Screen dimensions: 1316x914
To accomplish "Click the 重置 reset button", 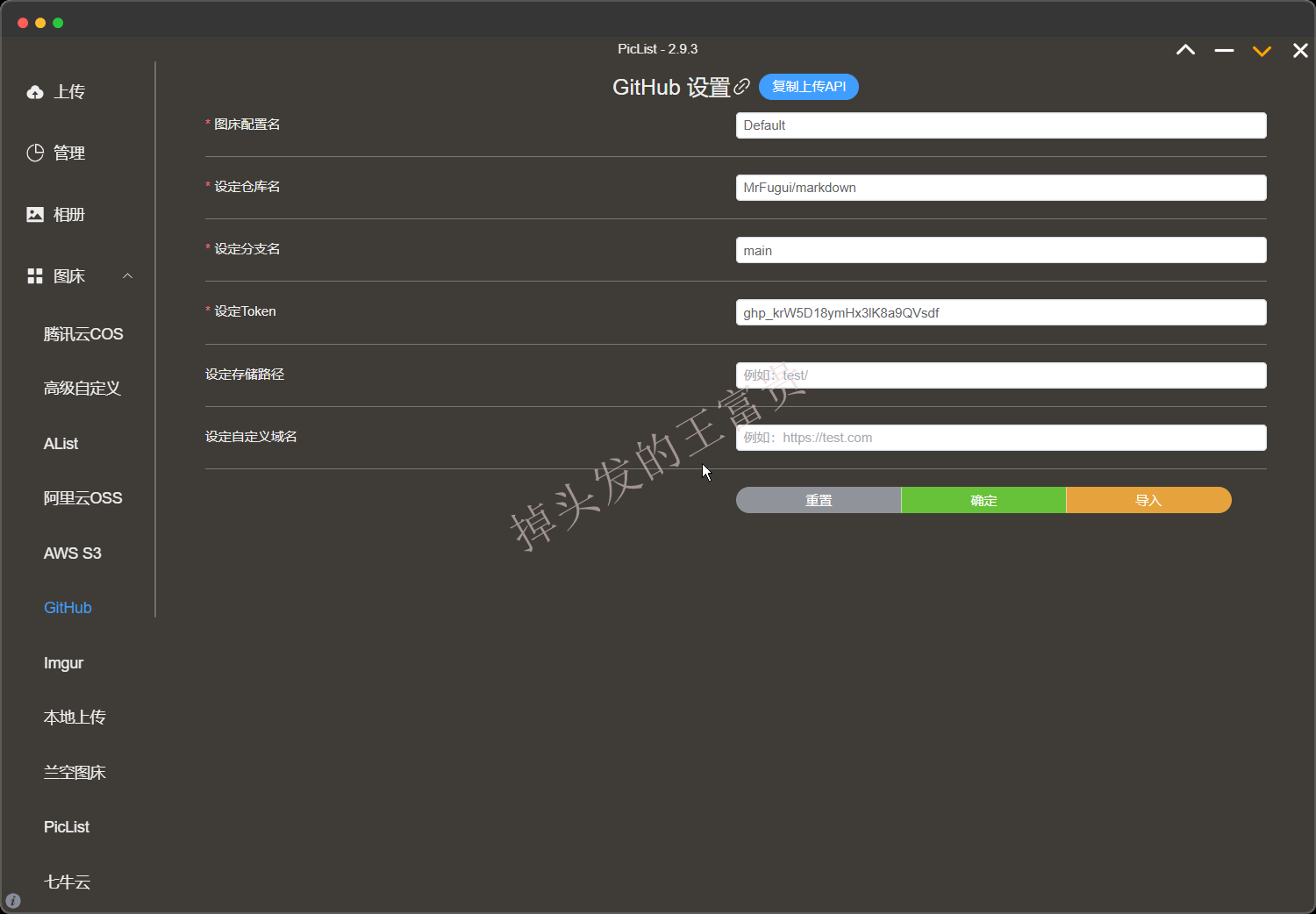I will click(x=819, y=500).
